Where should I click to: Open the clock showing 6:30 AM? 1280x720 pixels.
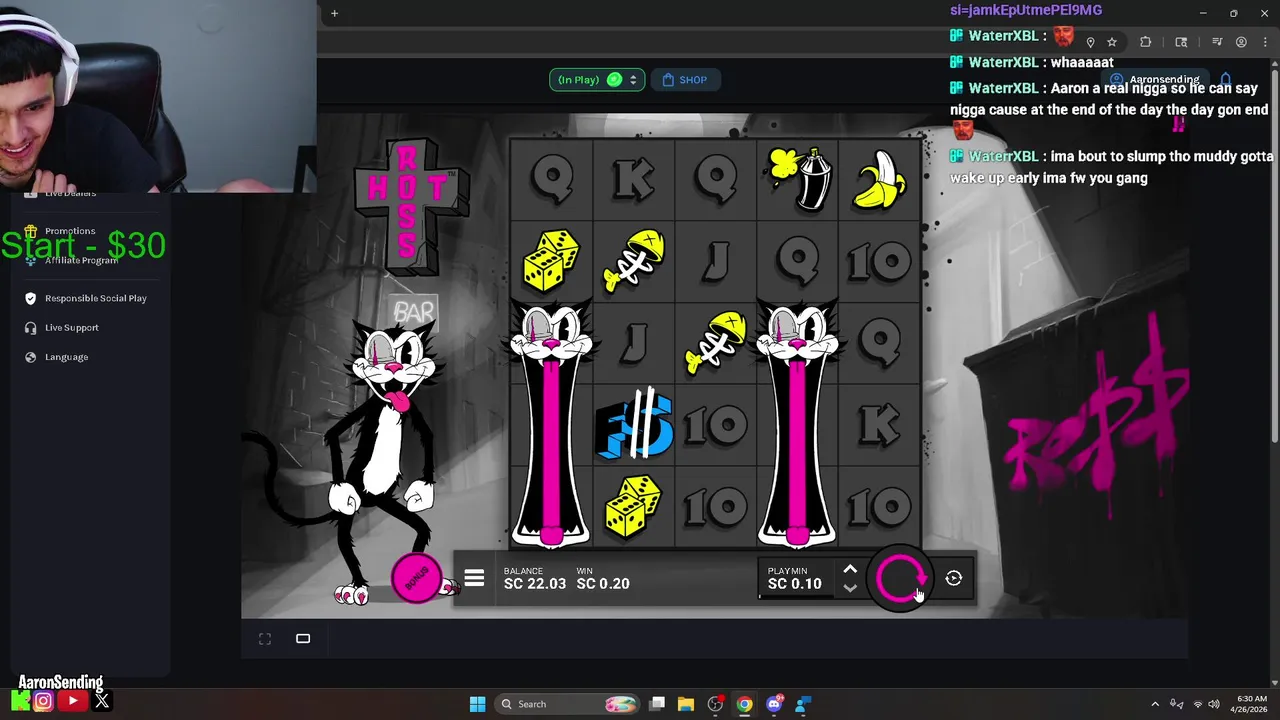pos(1251,704)
